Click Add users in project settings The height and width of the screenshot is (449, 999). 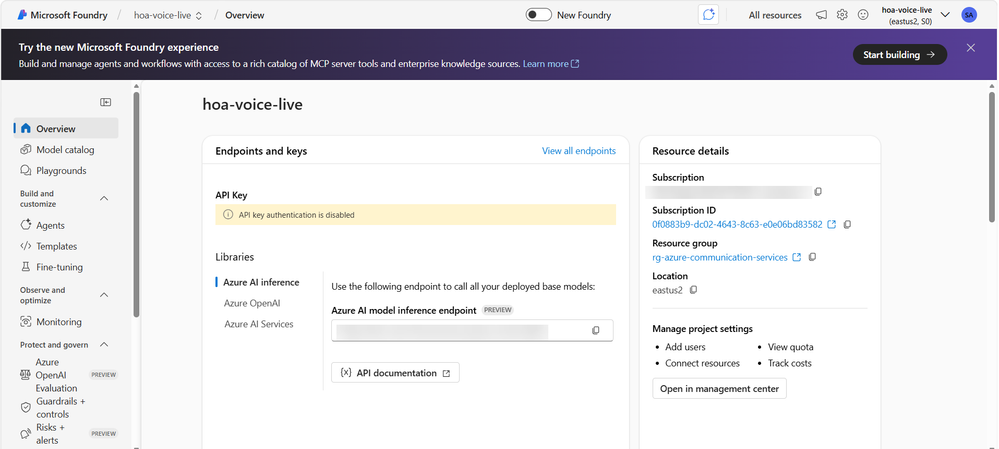685,347
